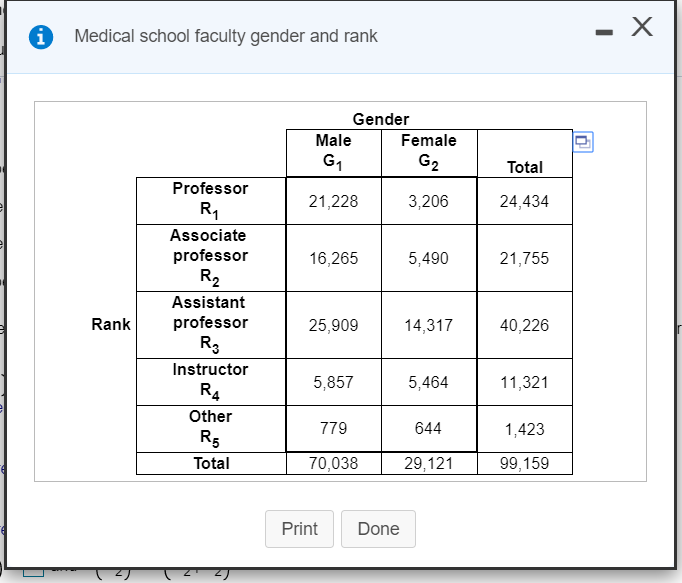Click the dialog title text
Screen dimensions: 682x583
point(226,36)
